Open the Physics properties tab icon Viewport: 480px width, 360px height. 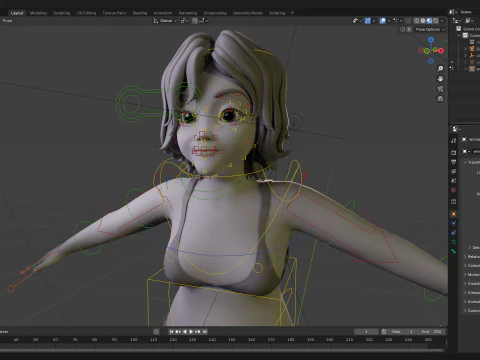[x=453, y=223]
